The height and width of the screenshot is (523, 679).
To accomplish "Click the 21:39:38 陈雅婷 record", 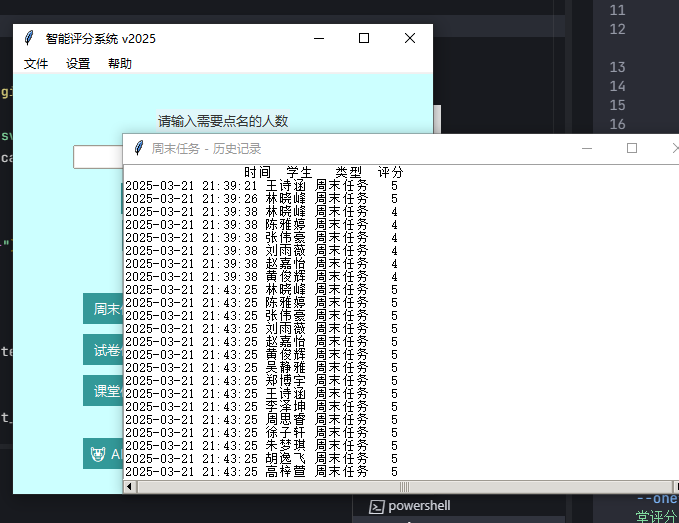I will click(261, 225).
